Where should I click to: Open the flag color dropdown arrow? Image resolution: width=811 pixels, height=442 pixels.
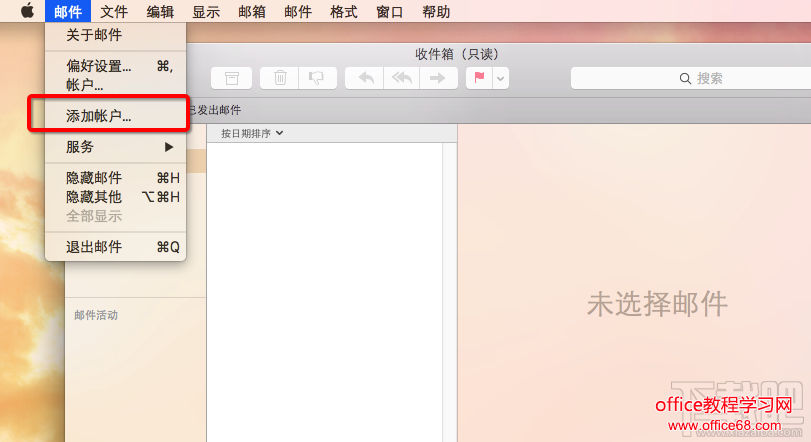501,79
